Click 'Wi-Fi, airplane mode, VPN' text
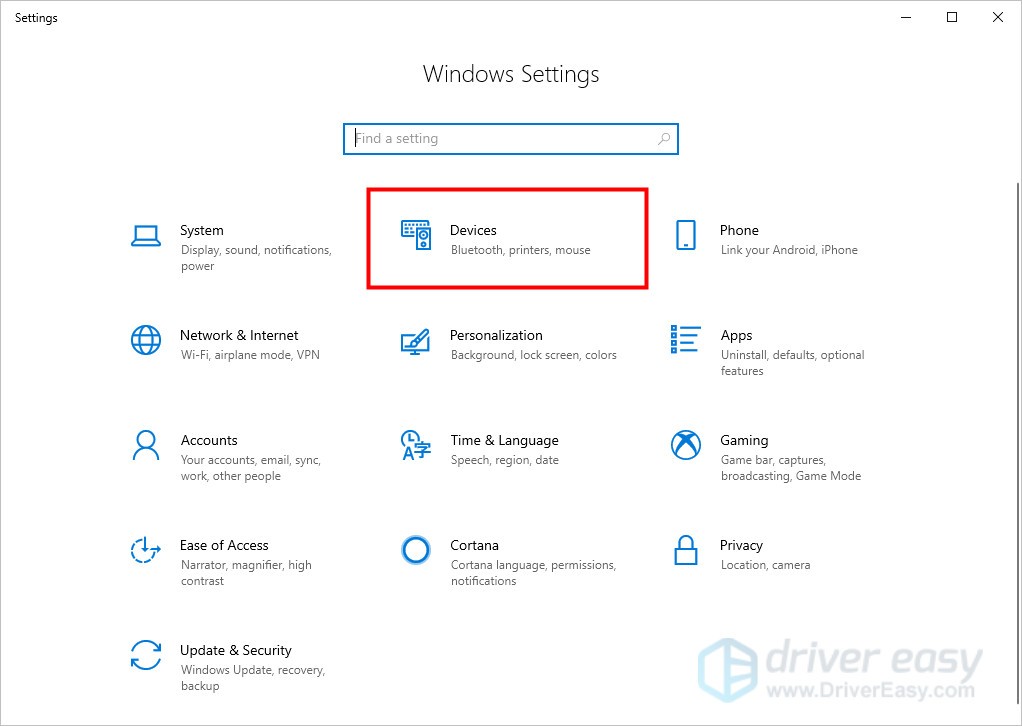 (x=250, y=355)
